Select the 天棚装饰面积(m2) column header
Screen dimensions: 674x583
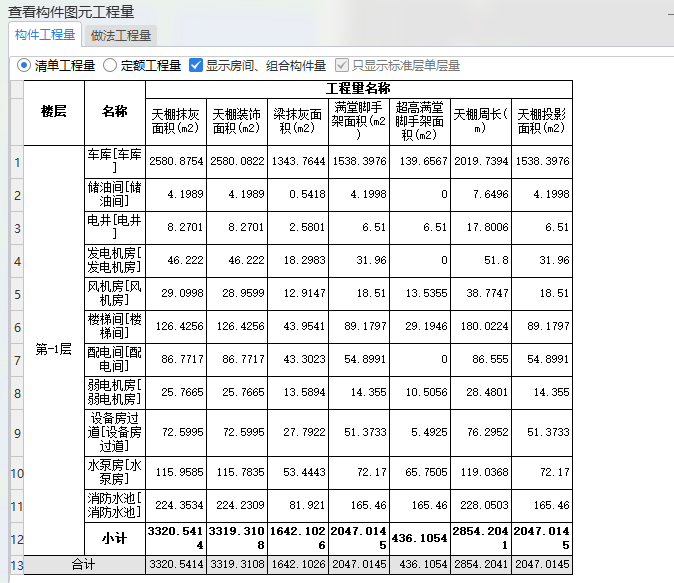(x=237, y=122)
